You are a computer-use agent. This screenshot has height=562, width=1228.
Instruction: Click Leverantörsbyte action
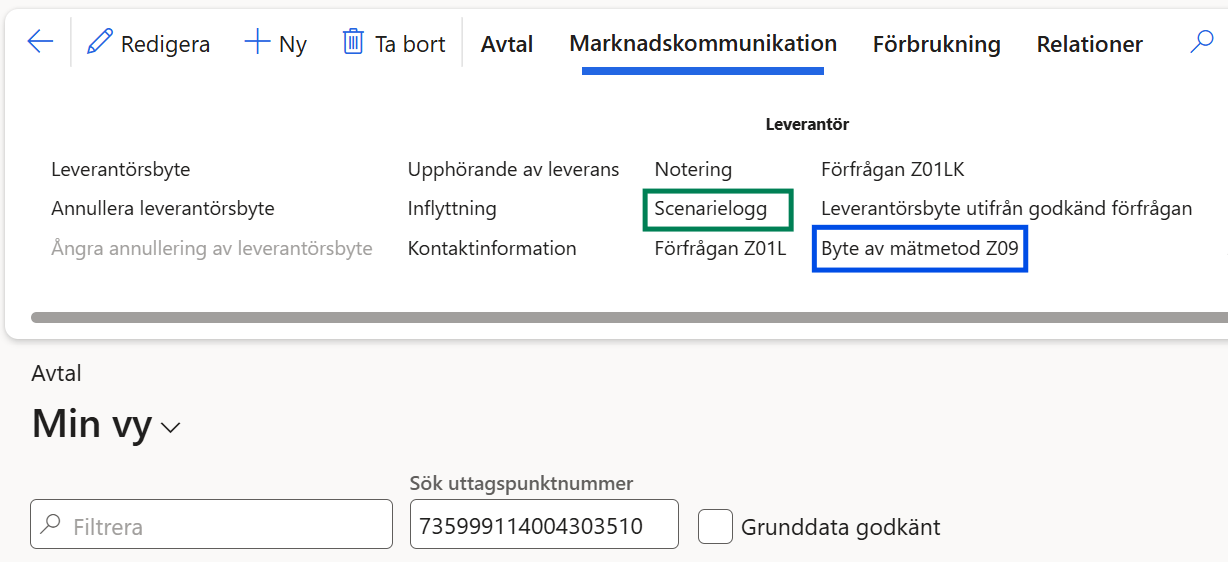121,169
